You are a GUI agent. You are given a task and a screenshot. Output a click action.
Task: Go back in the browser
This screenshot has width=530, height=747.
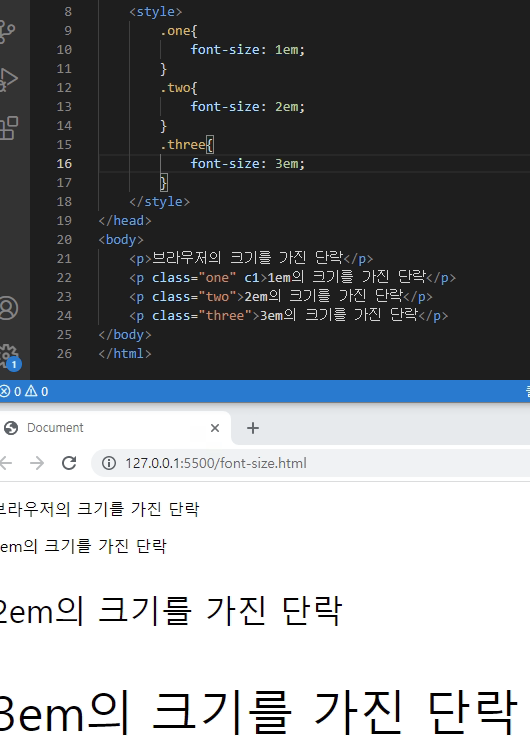click(x=6, y=463)
